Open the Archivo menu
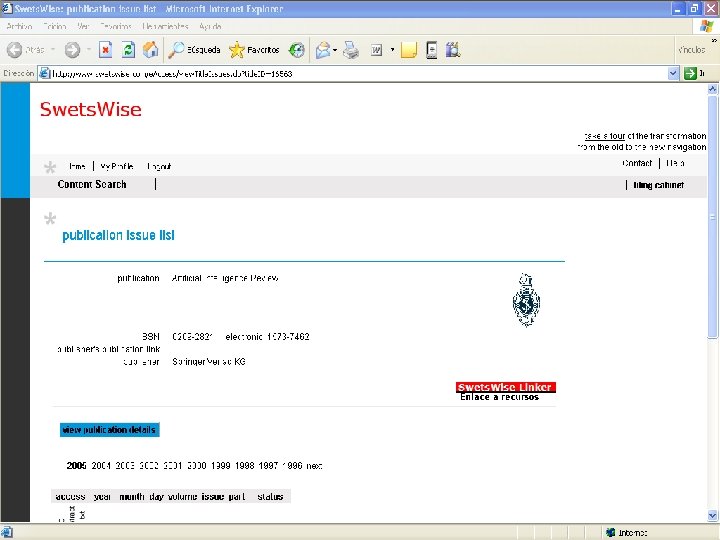 click(20, 27)
